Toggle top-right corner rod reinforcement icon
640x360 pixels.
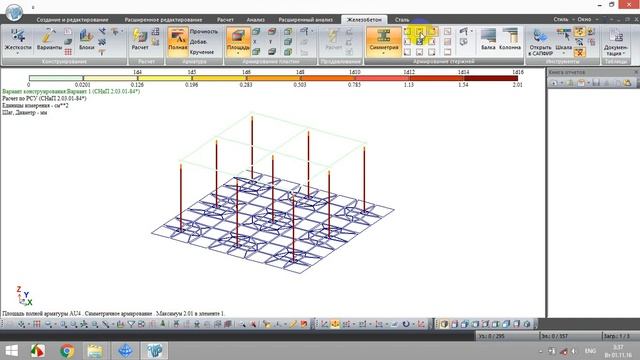click(432, 31)
